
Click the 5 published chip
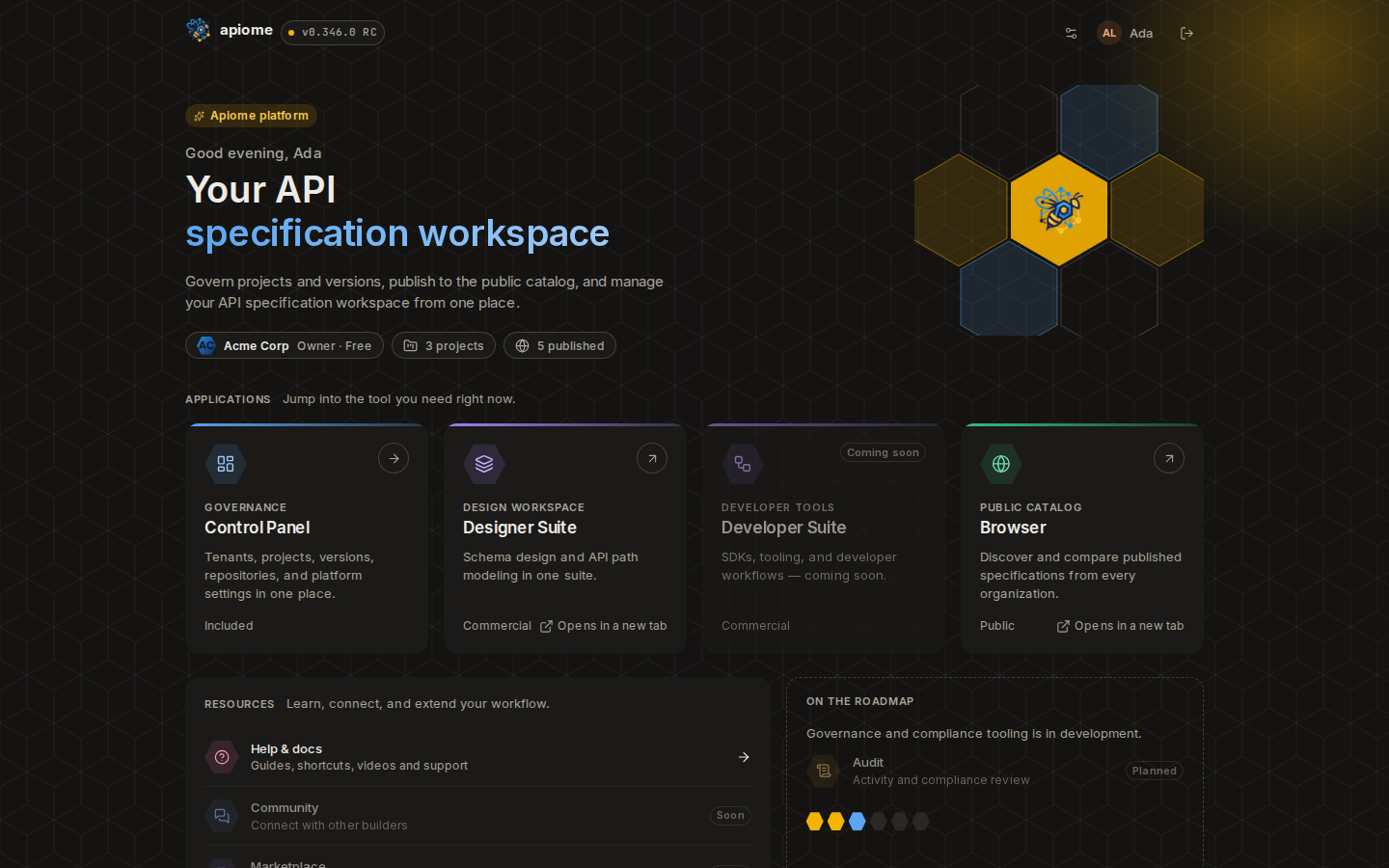559,345
